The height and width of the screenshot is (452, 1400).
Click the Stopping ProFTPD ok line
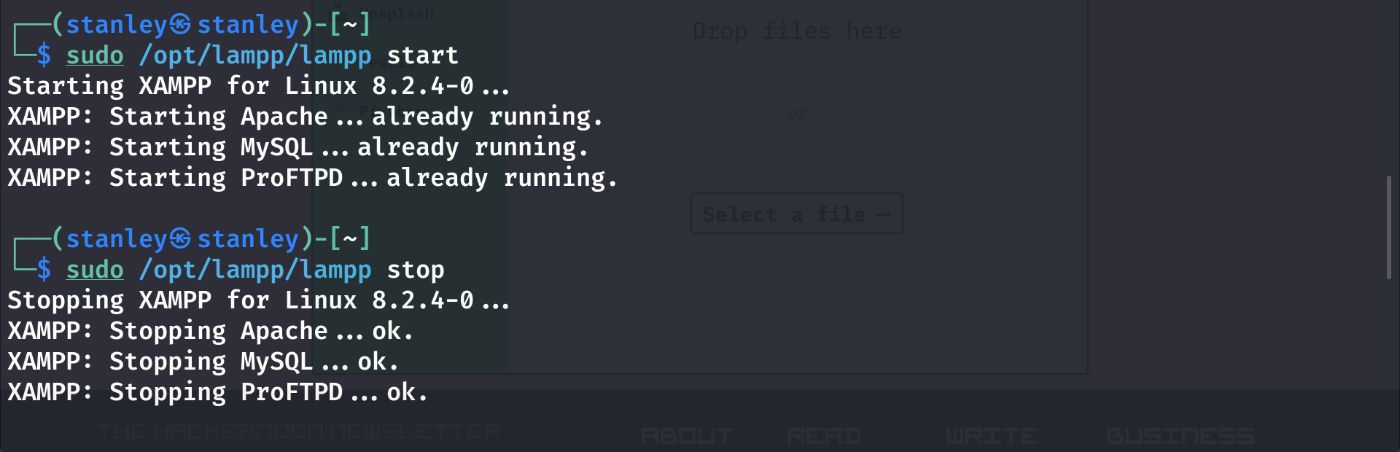pyautogui.click(x=217, y=392)
